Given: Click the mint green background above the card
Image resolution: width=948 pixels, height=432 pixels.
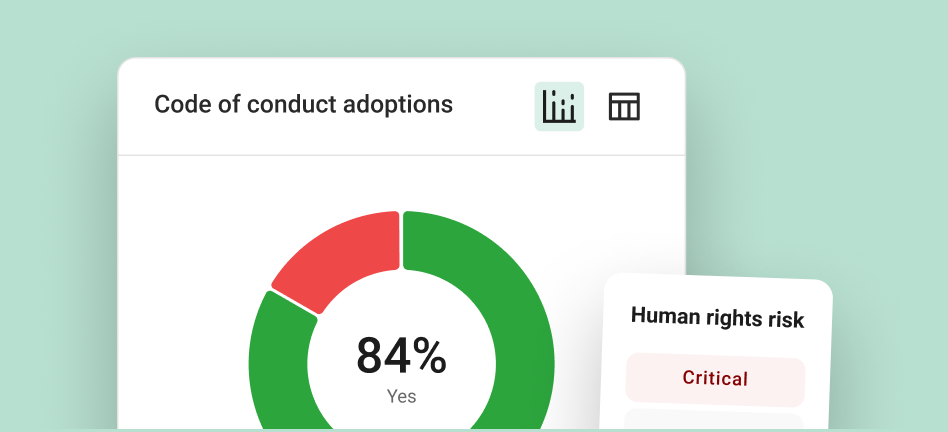Looking at the screenshot, I should pos(400,28).
